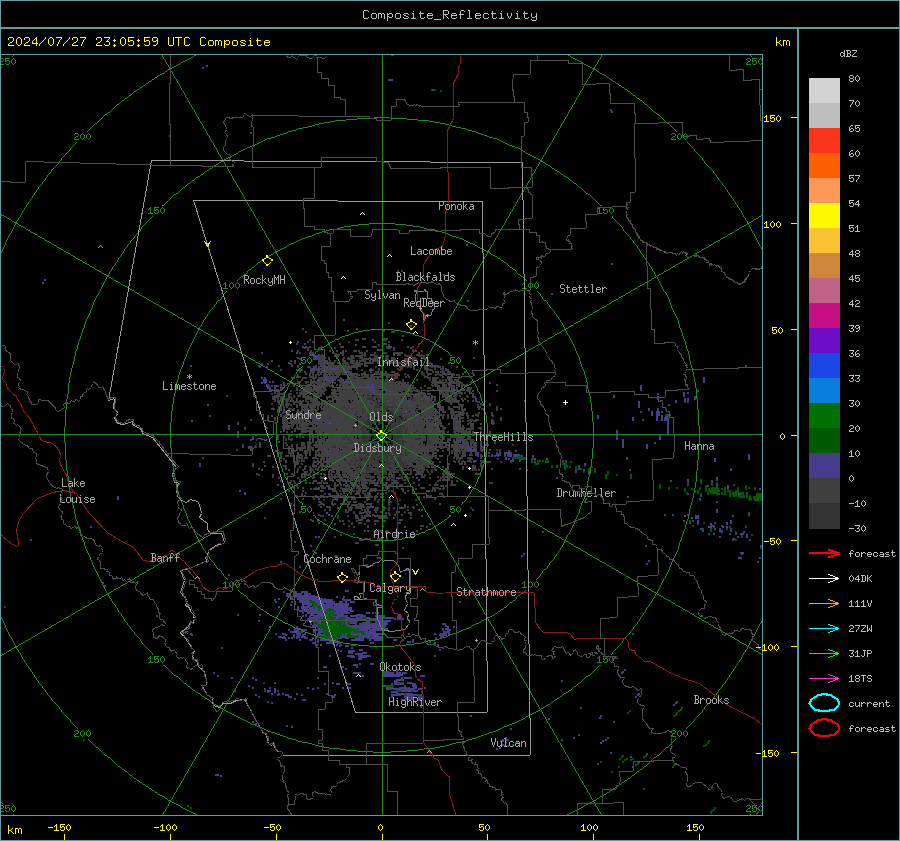Click the Drumheller city label
The width and height of the screenshot is (900, 841).
pos(586,493)
